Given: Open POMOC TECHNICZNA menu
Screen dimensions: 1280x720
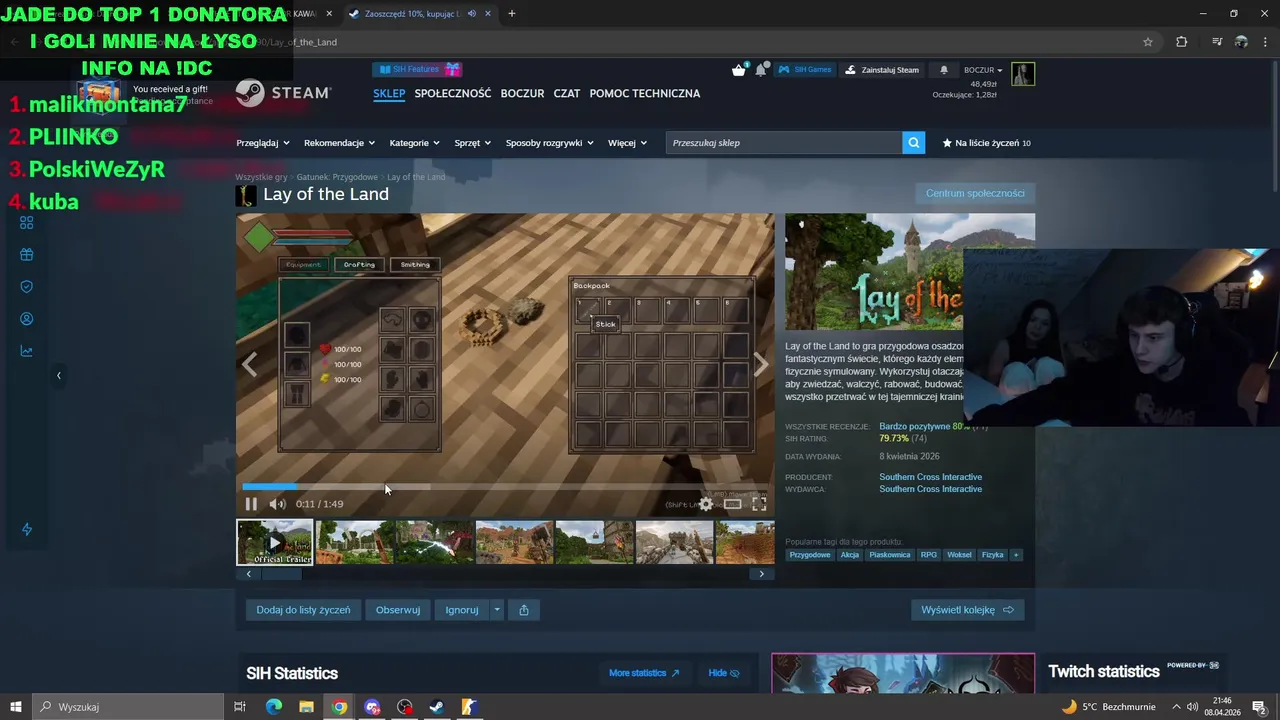Looking at the screenshot, I should tap(645, 93).
